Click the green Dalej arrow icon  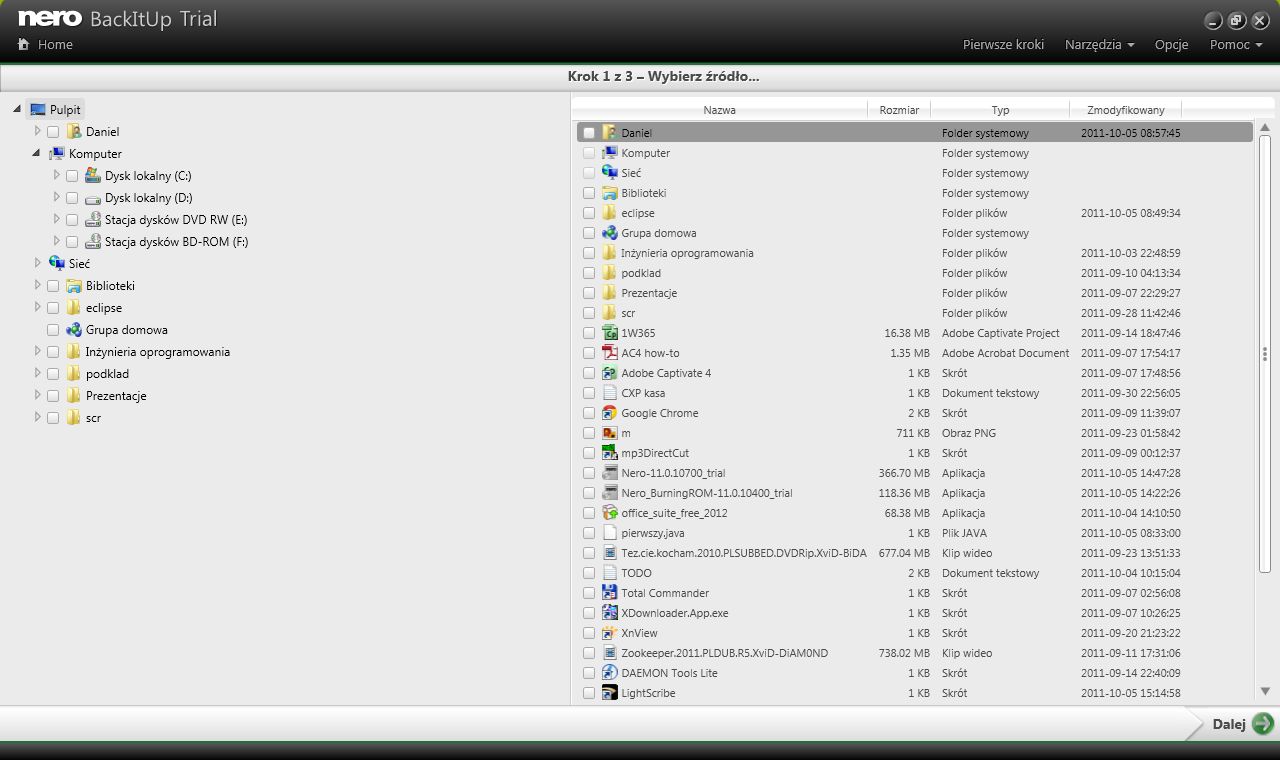coord(1262,724)
